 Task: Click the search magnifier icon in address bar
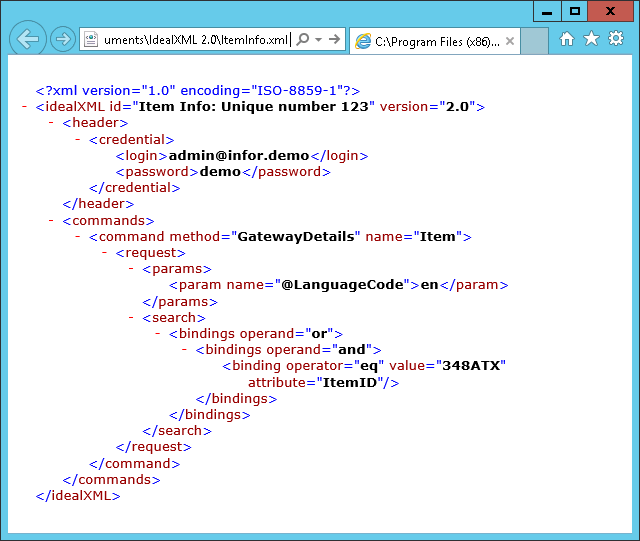[x=303, y=40]
